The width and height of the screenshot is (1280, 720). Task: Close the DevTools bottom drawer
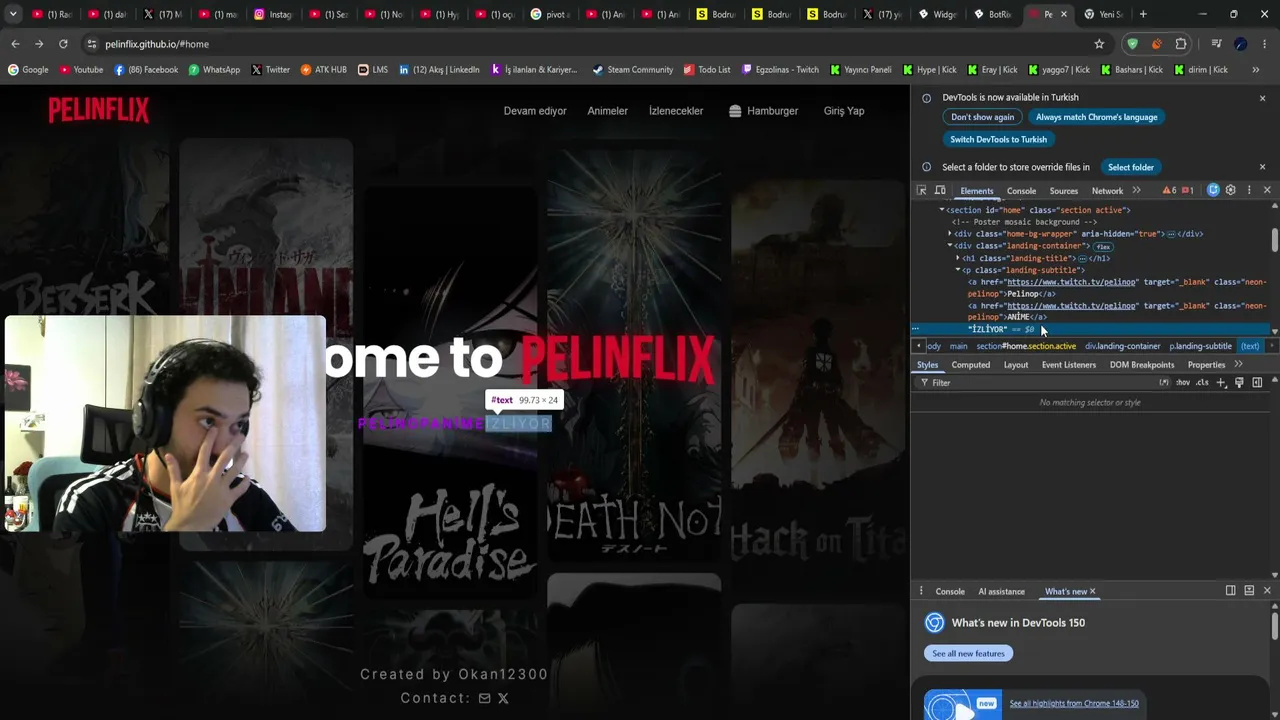click(x=1267, y=591)
